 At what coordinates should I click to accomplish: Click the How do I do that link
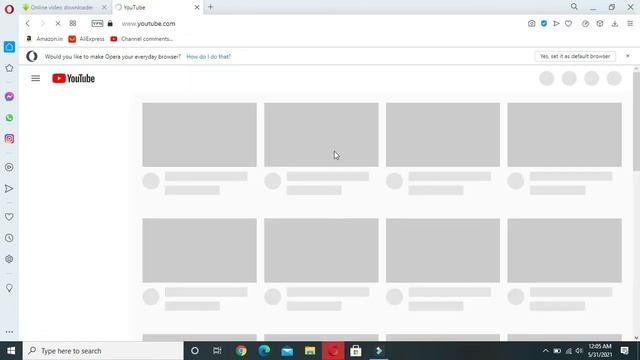tap(209, 57)
